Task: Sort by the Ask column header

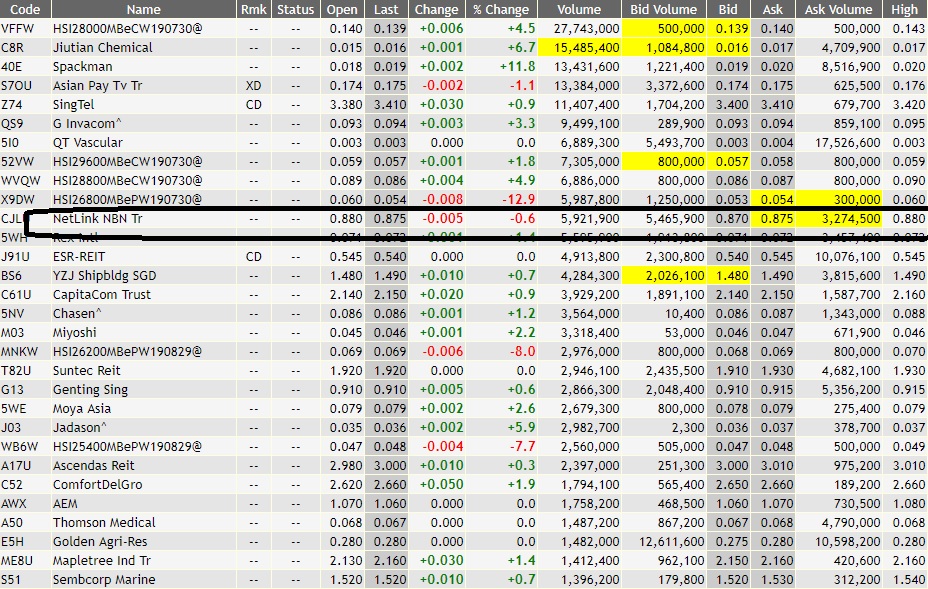Action: click(x=772, y=9)
